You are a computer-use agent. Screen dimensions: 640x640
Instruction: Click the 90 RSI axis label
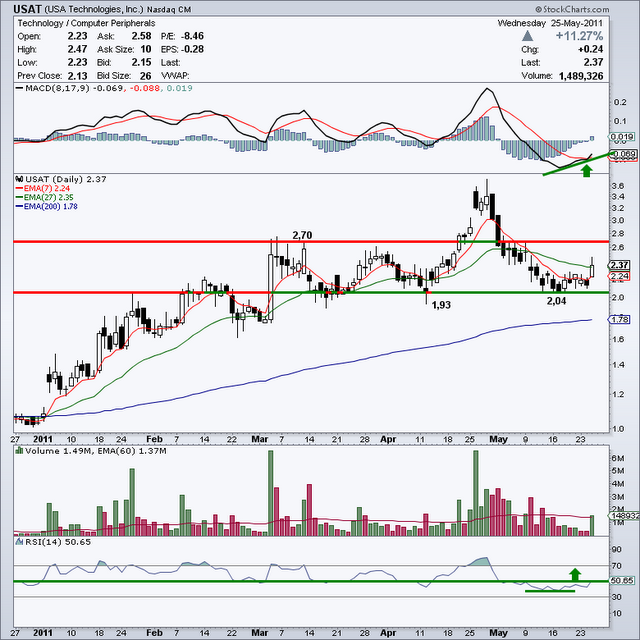pos(616,550)
